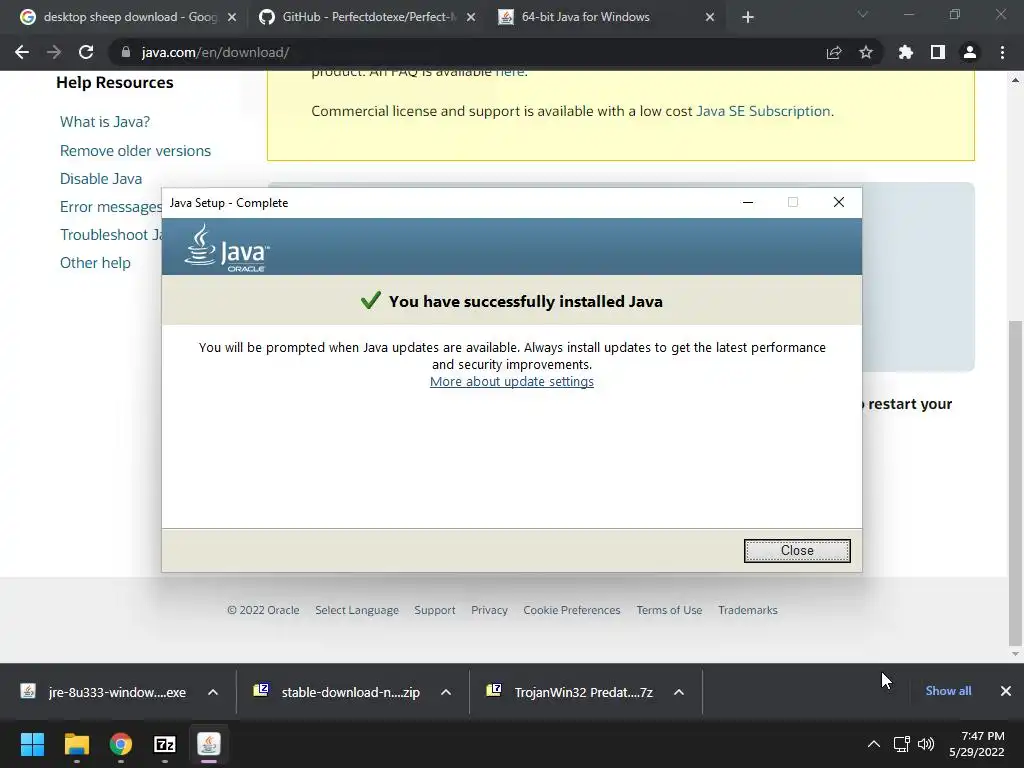Select Java installer taskbar icon
The image size is (1024, 768).
(x=209, y=744)
